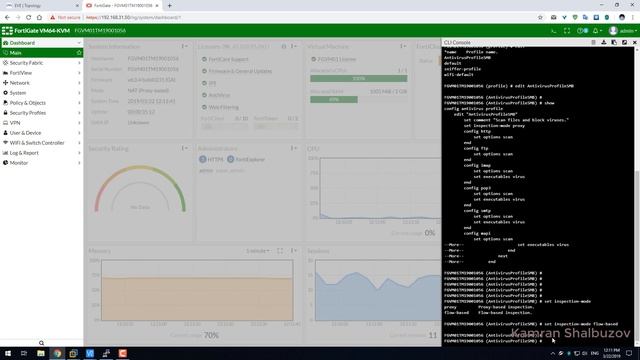Open the orange Camtasia taskbar app
Screen dimensions: 640x360
pos(122,353)
